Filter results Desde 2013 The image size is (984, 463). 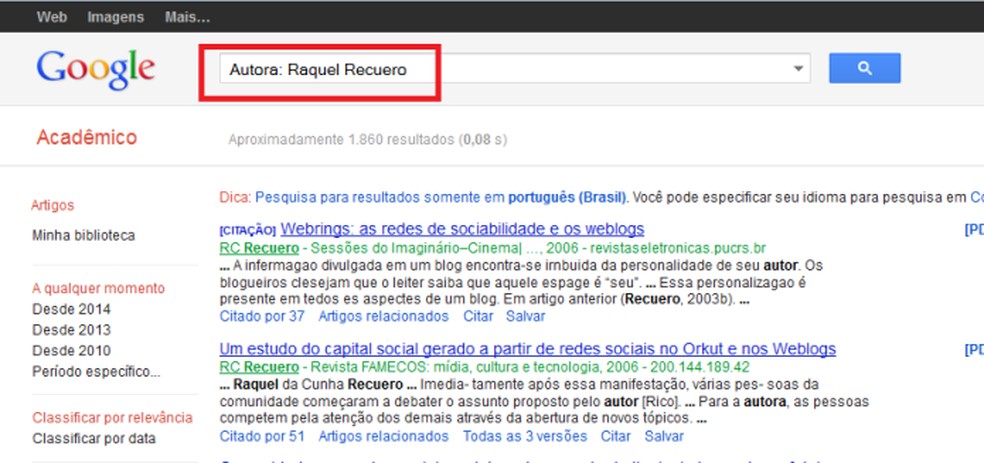pyautogui.click(x=72, y=330)
